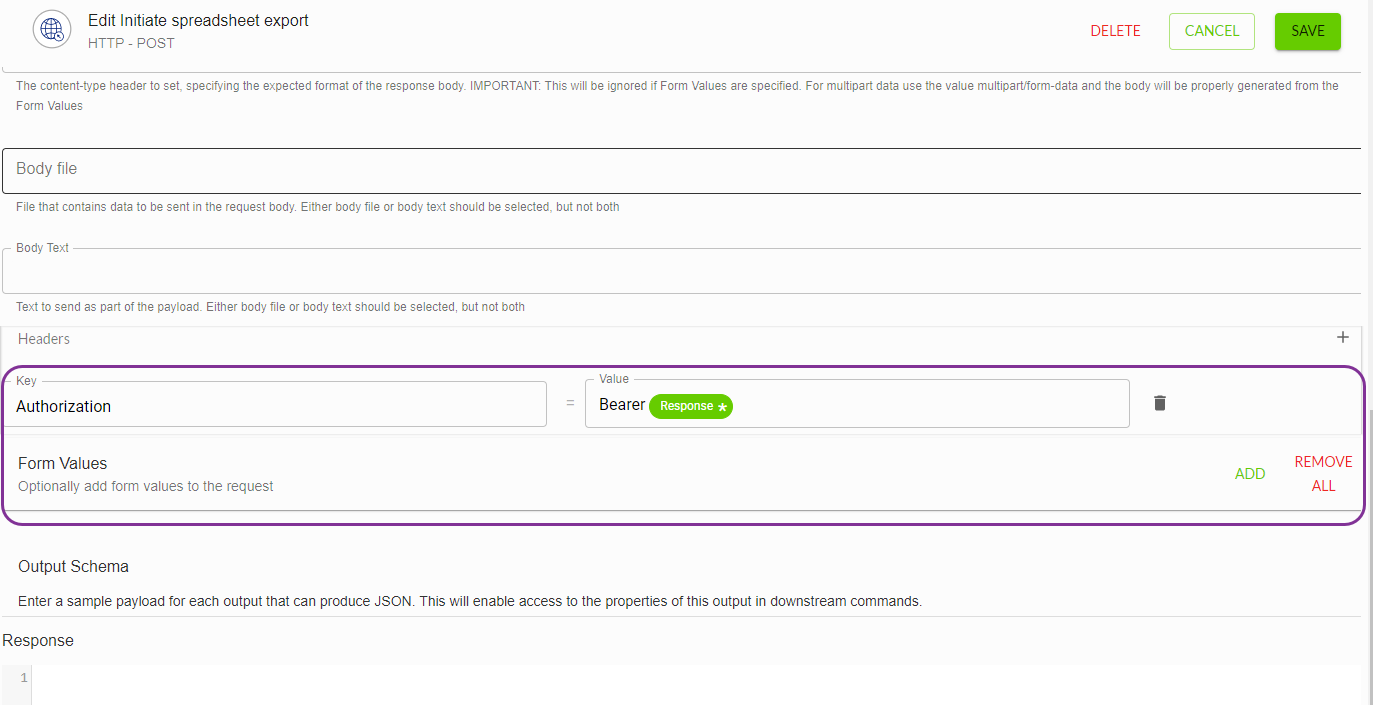Click ADD to insert a form value

[x=1249, y=473]
